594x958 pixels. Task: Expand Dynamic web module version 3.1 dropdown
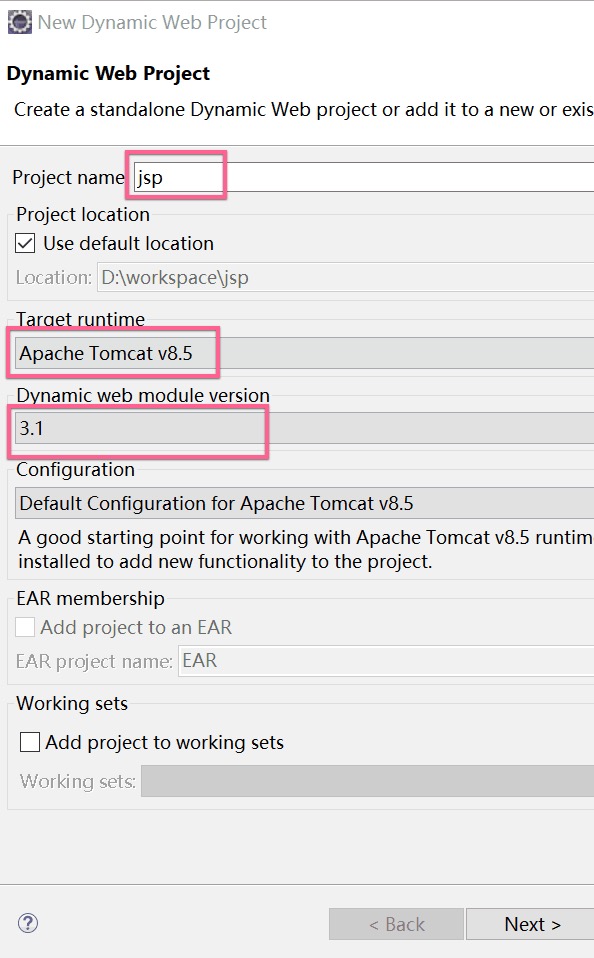pyautogui.click(x=304, y=428)
